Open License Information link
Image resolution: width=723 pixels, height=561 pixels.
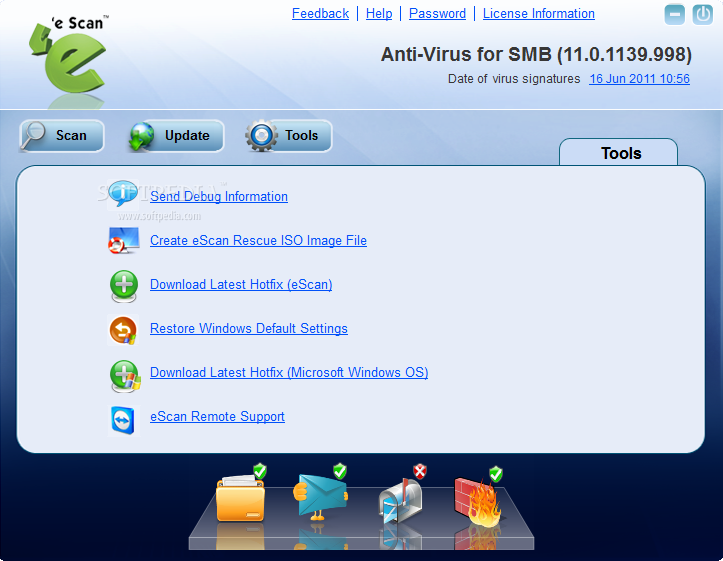click(x=539, y=14)
